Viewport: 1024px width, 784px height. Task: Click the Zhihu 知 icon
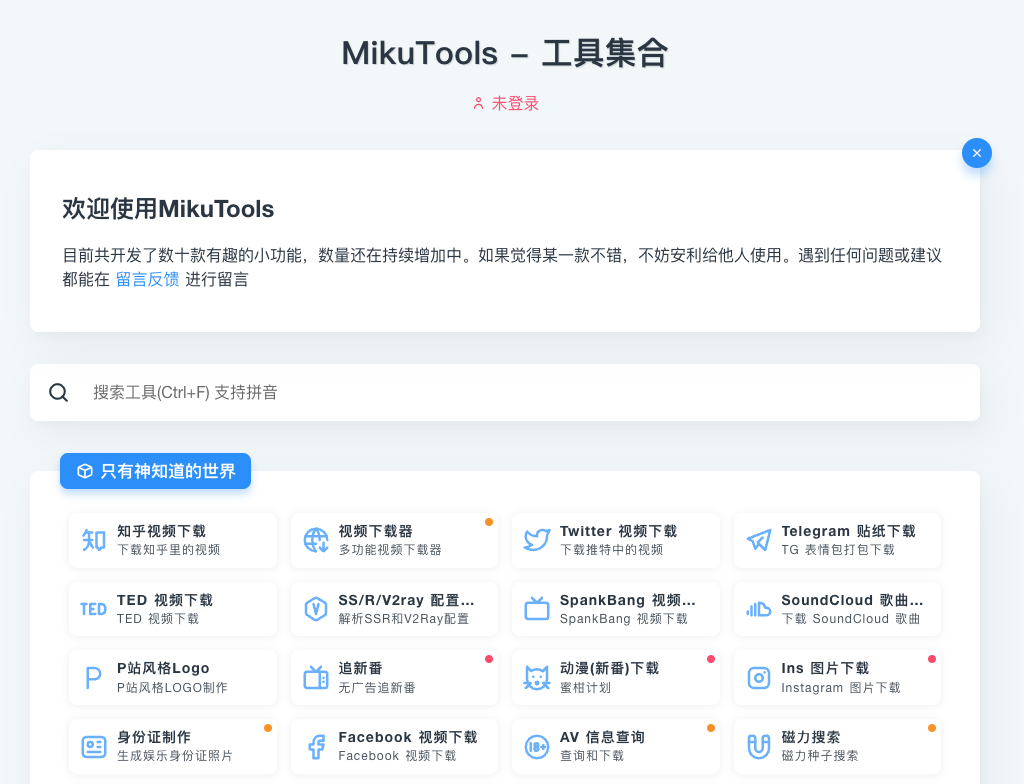pyautogui.click(x=94, y=540)
